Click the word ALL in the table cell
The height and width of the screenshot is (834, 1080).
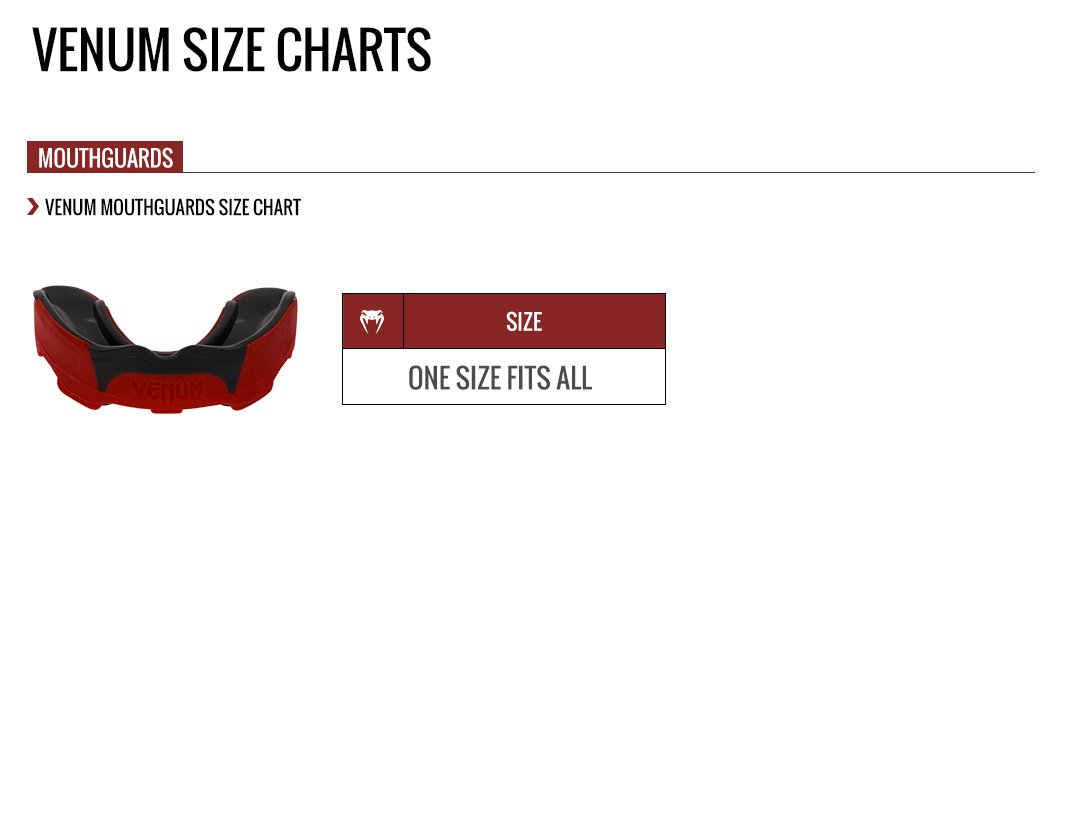pyautogui.click(x=574, y=378)
